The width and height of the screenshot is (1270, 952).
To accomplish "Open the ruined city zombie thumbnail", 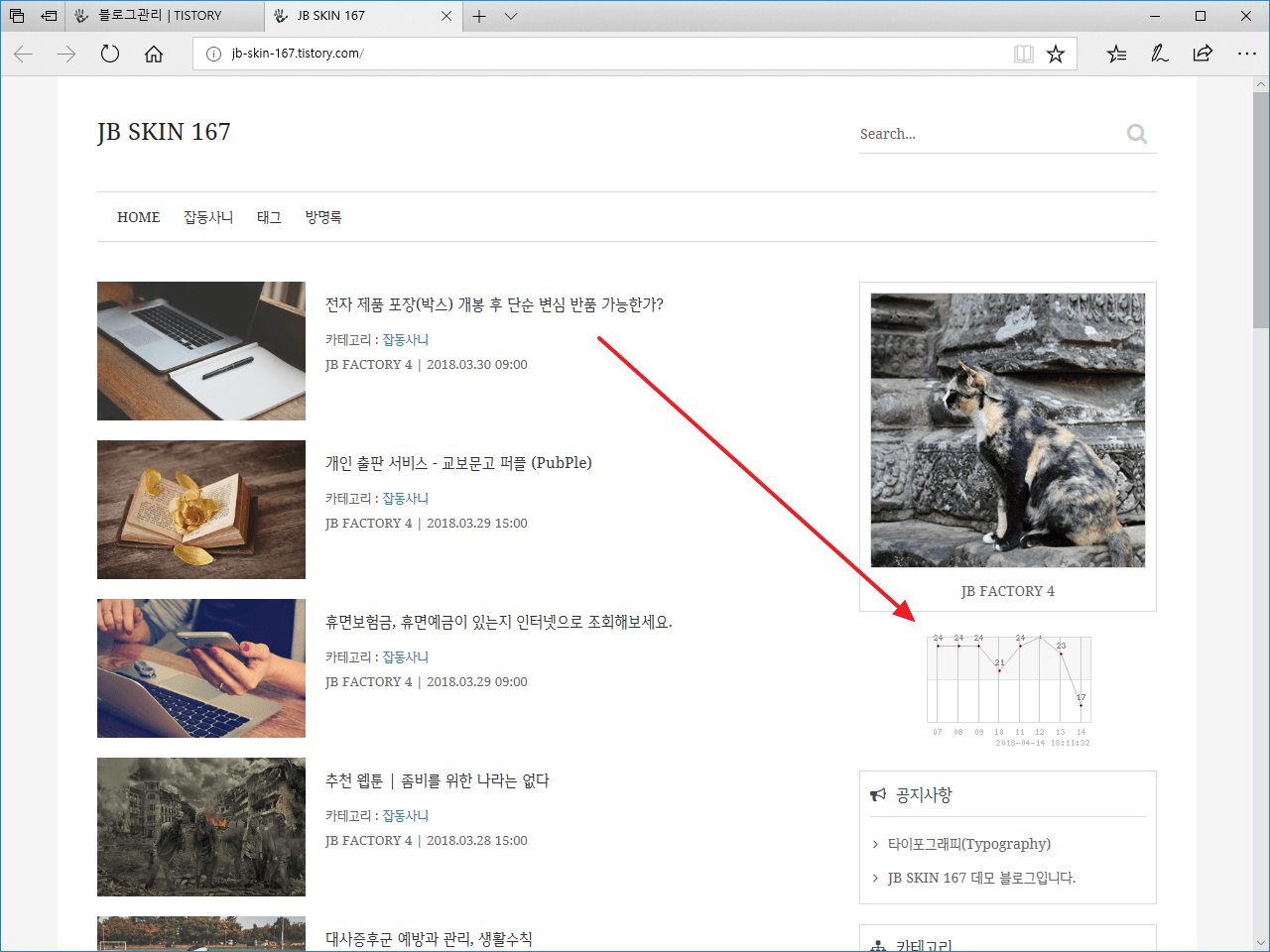I will 201,827.
